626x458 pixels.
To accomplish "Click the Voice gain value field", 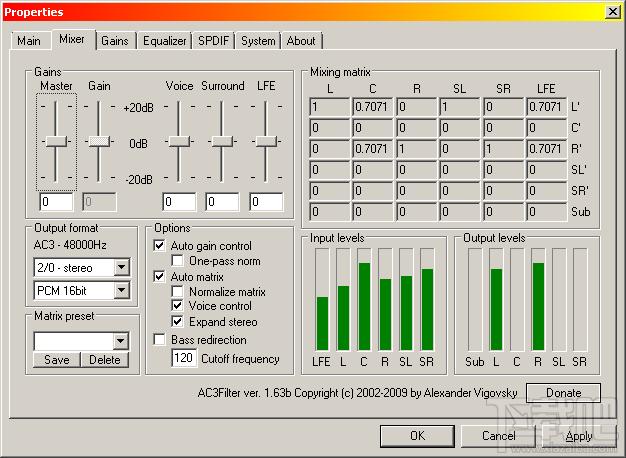I will point(179,202).
